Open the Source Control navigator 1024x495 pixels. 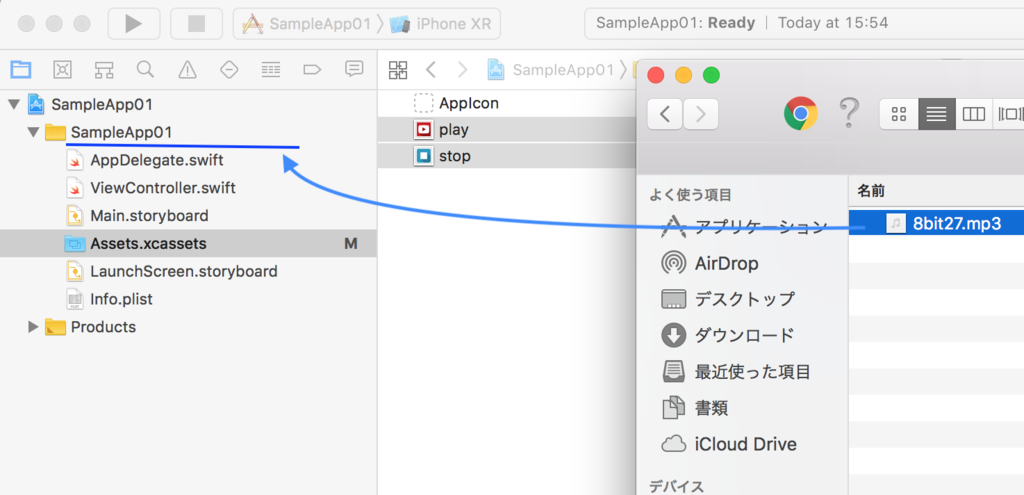click(x=62, y=69)
